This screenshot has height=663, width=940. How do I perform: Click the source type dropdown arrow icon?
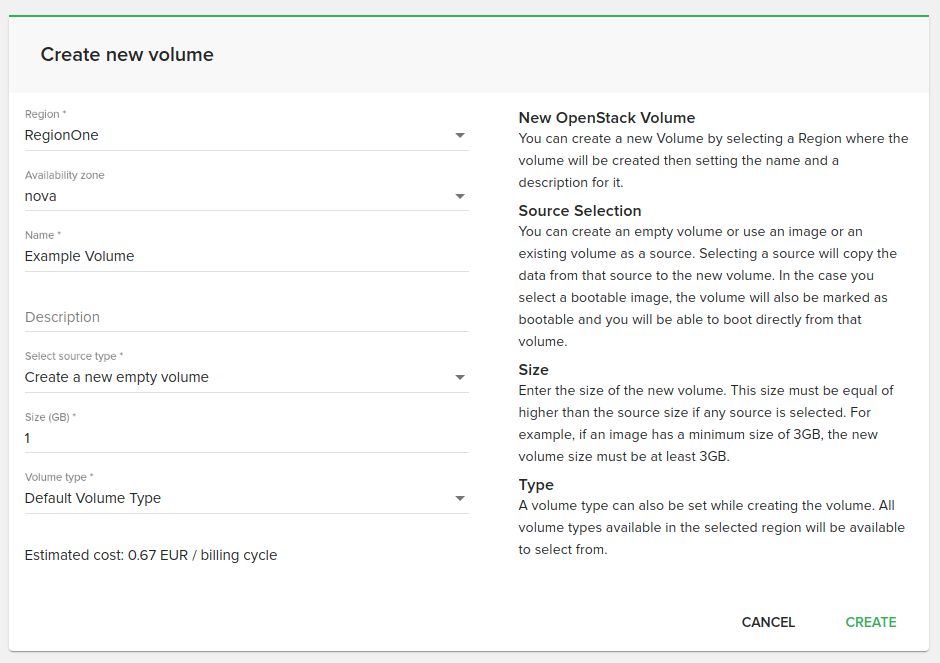460,378
